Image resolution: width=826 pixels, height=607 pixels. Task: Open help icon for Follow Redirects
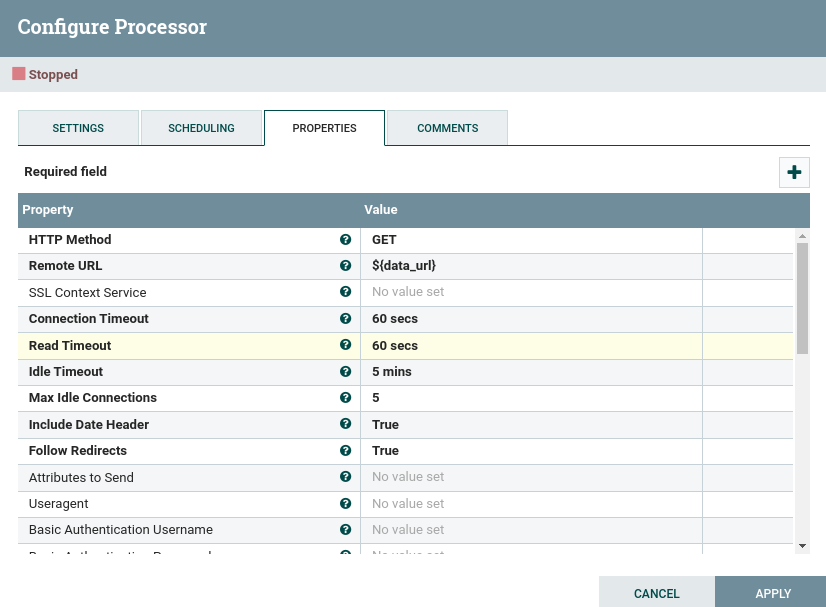click(x=346, y=451)
